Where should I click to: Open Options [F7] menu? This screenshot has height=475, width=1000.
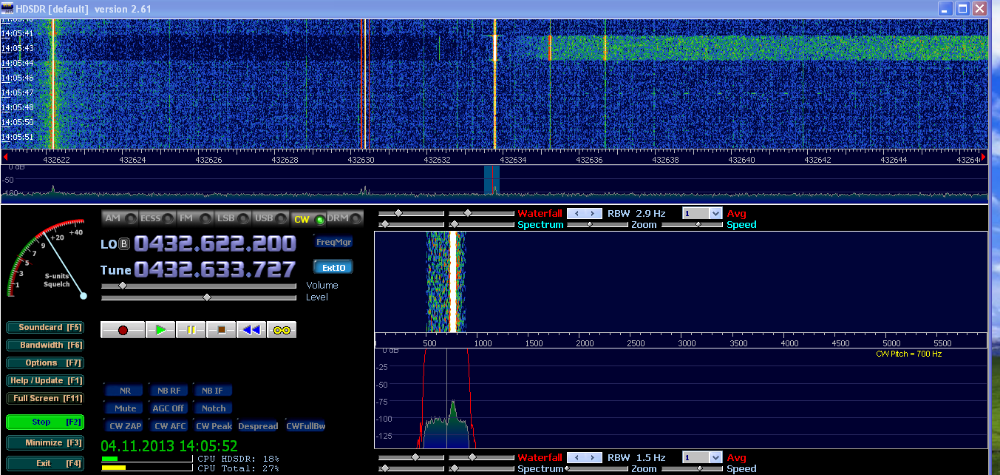[x=45, y=363]
